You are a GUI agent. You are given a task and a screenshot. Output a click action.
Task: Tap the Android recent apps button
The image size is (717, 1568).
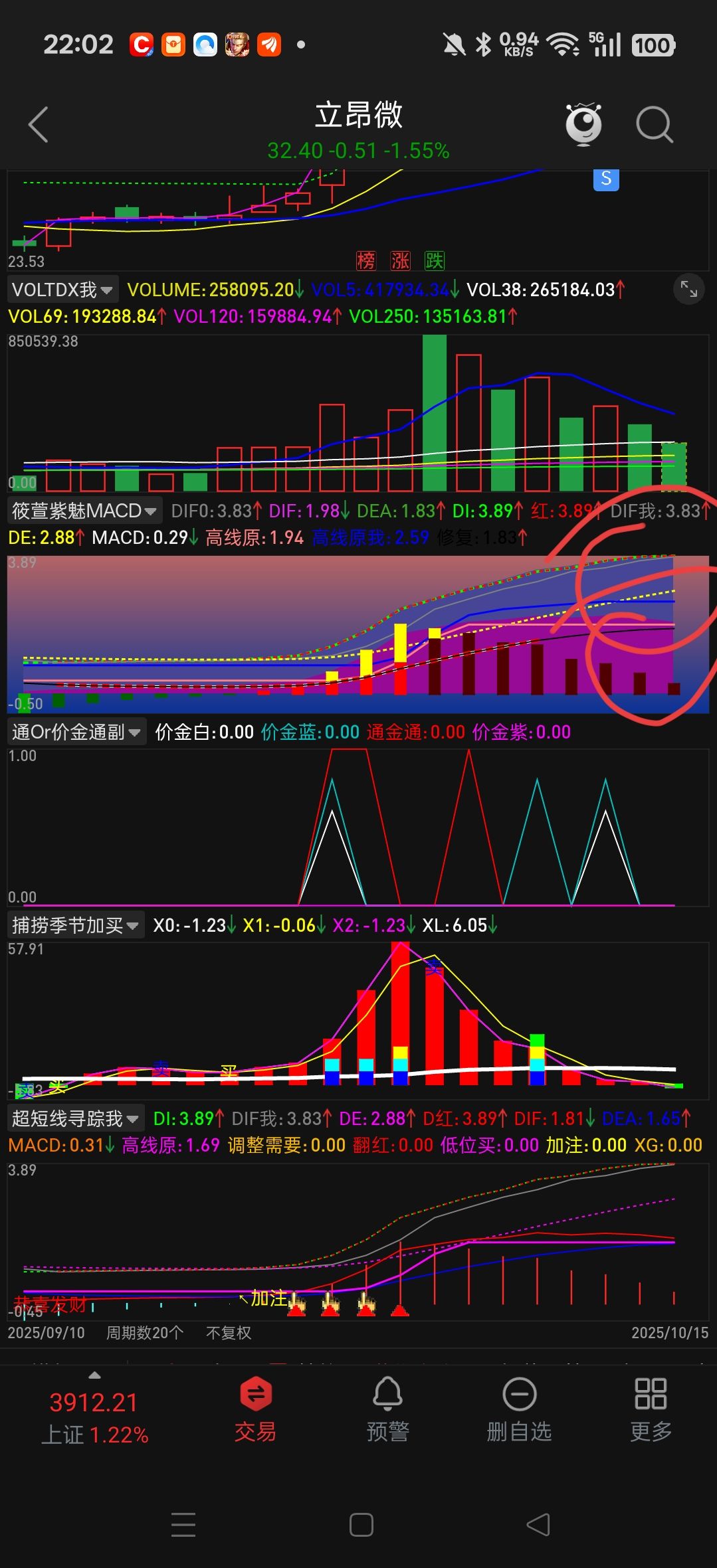(183, 1524)
